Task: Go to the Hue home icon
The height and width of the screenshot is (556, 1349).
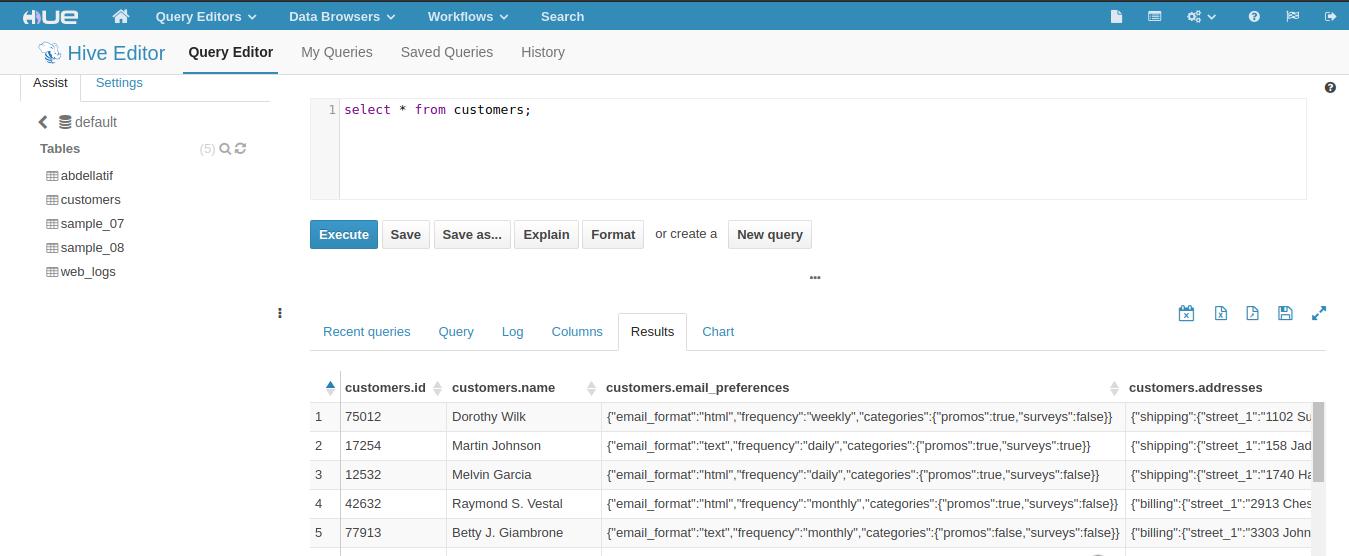Action: (121, 16)
